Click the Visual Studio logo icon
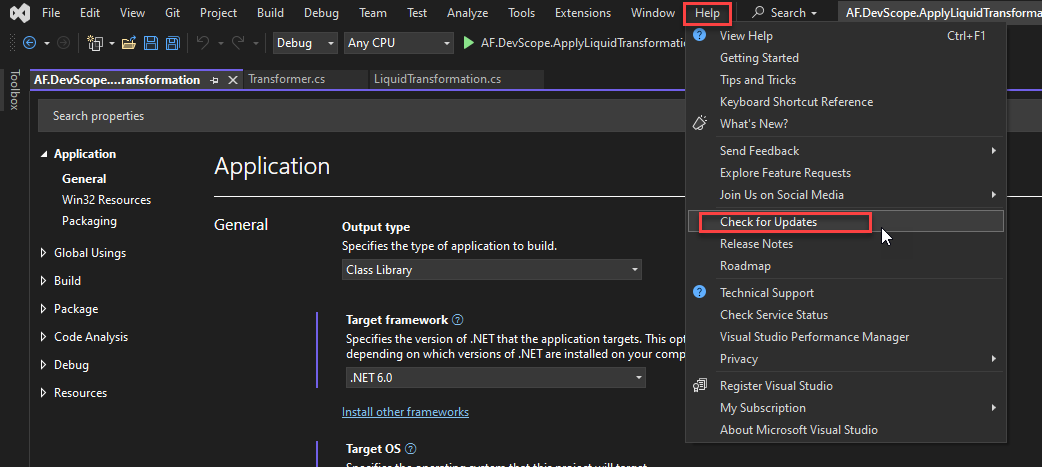 click(x=20, y=13)
